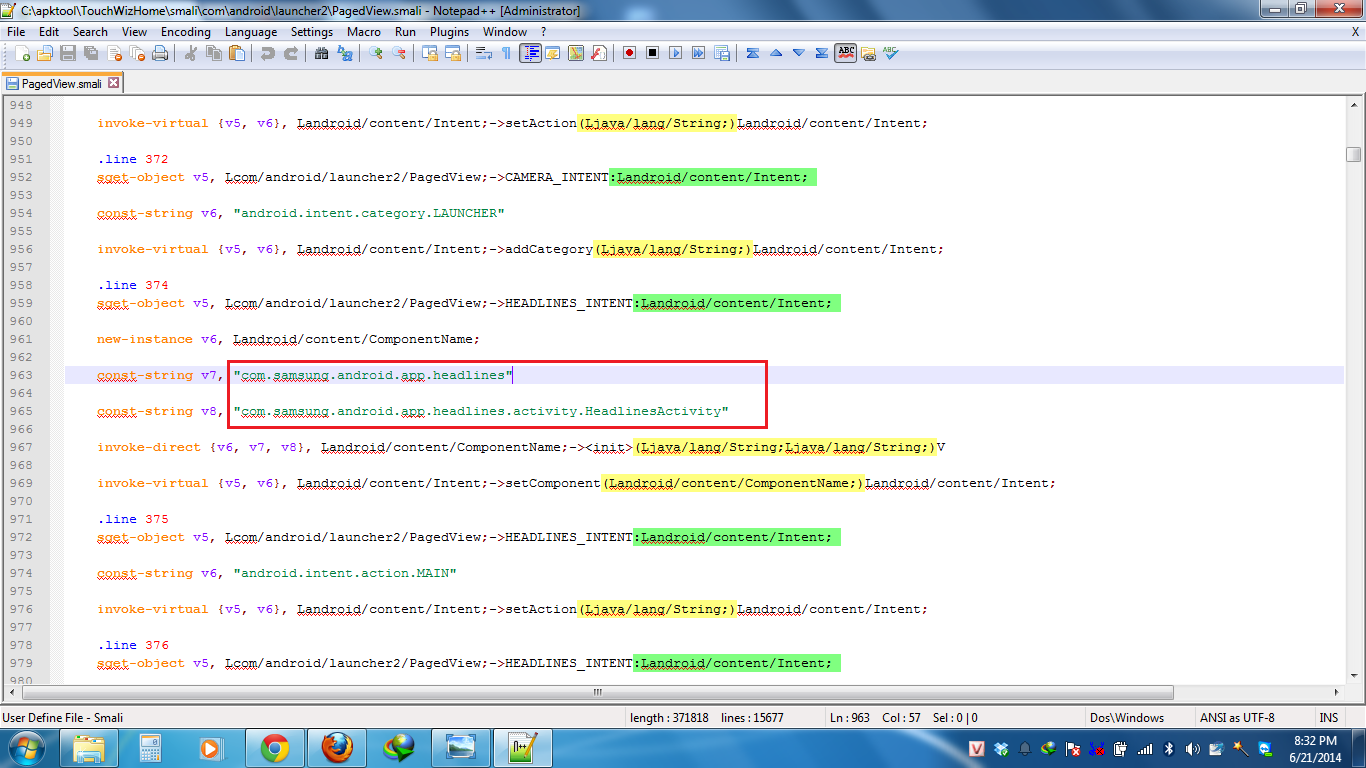Open the Document Map icon
1366x768 pixels.
[x=576, y=53]
